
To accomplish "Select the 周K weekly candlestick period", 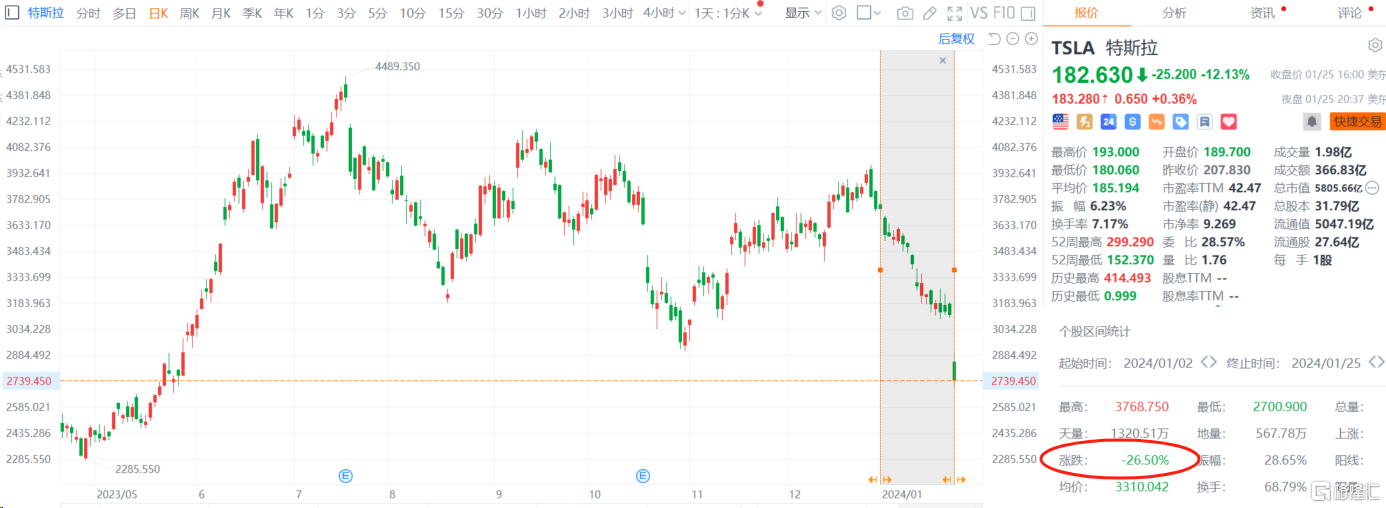I will coord(190,13).
